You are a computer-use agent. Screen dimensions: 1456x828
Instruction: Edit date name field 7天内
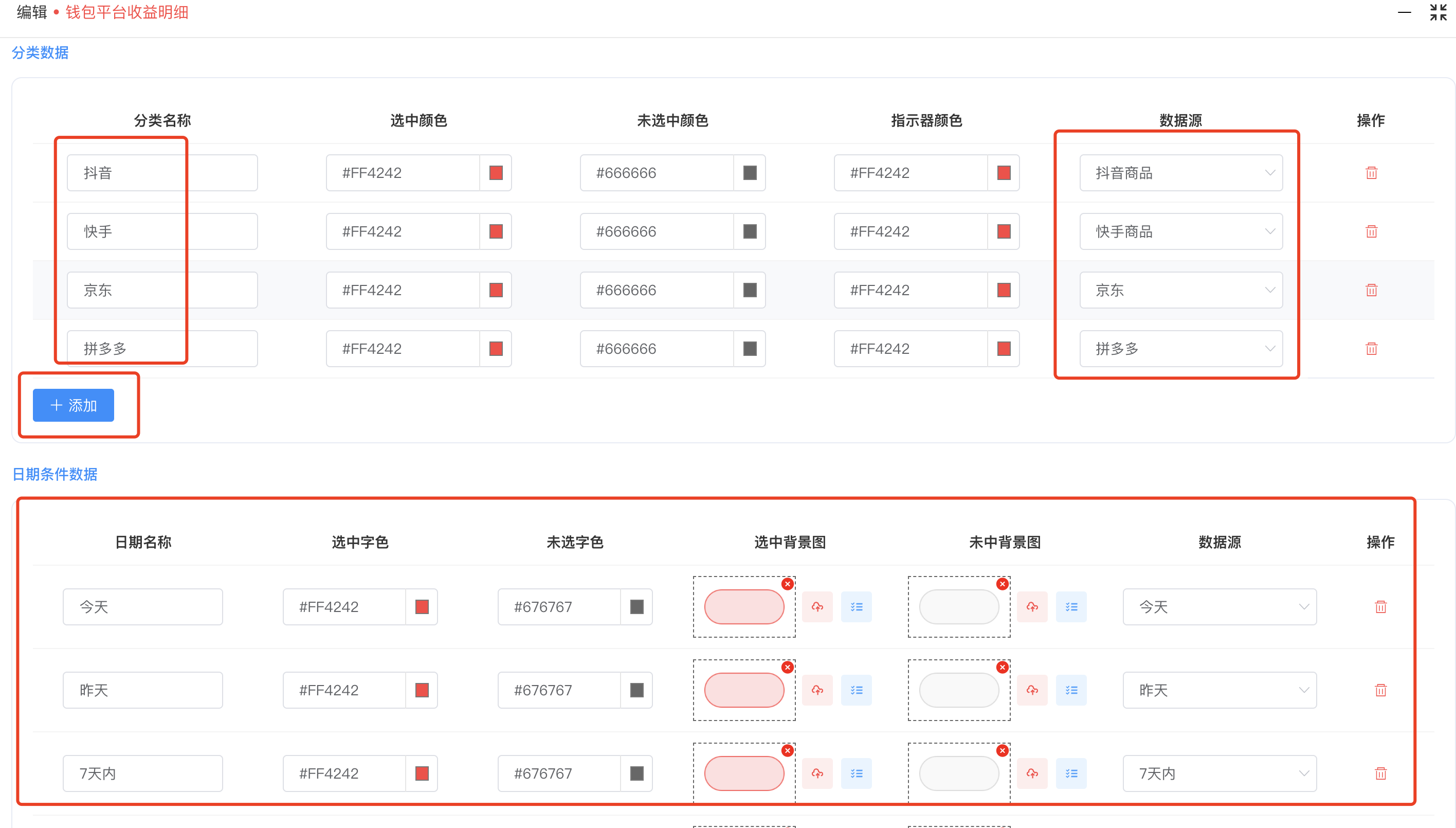143,773
